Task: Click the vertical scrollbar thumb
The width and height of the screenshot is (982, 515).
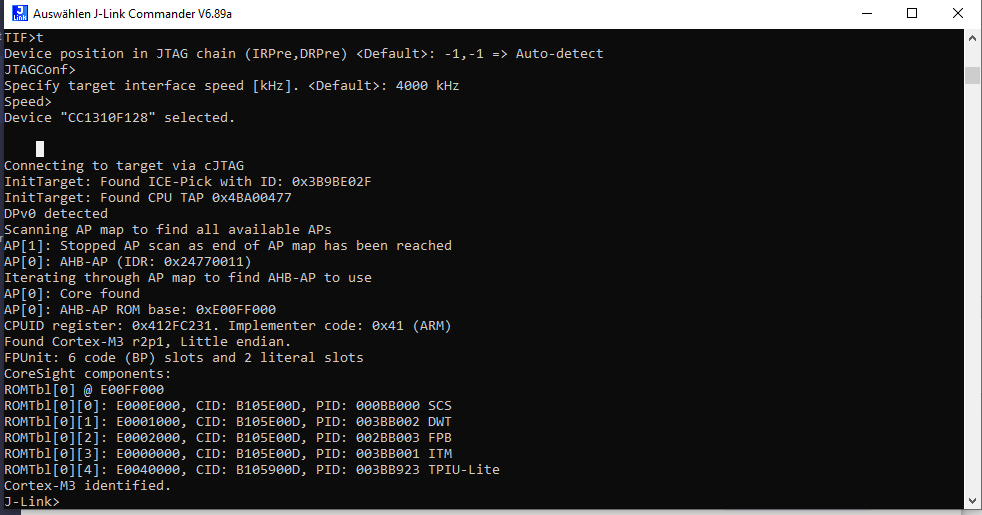Action: click(972, 76)
